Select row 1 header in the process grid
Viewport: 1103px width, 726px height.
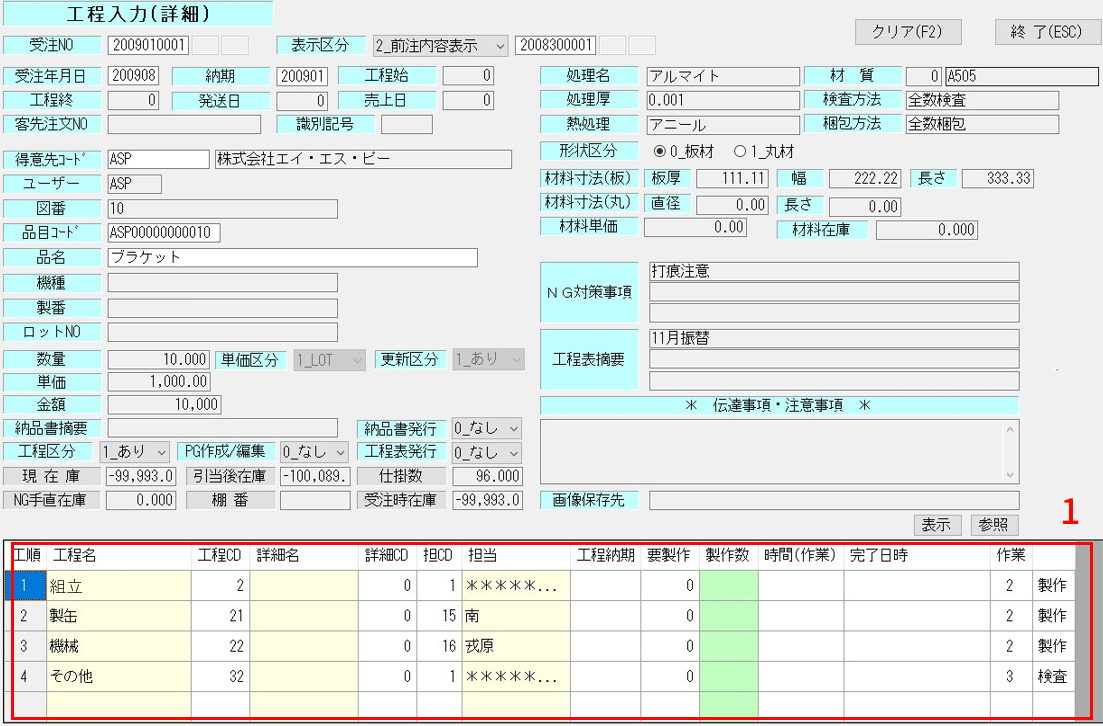[26, 585]
